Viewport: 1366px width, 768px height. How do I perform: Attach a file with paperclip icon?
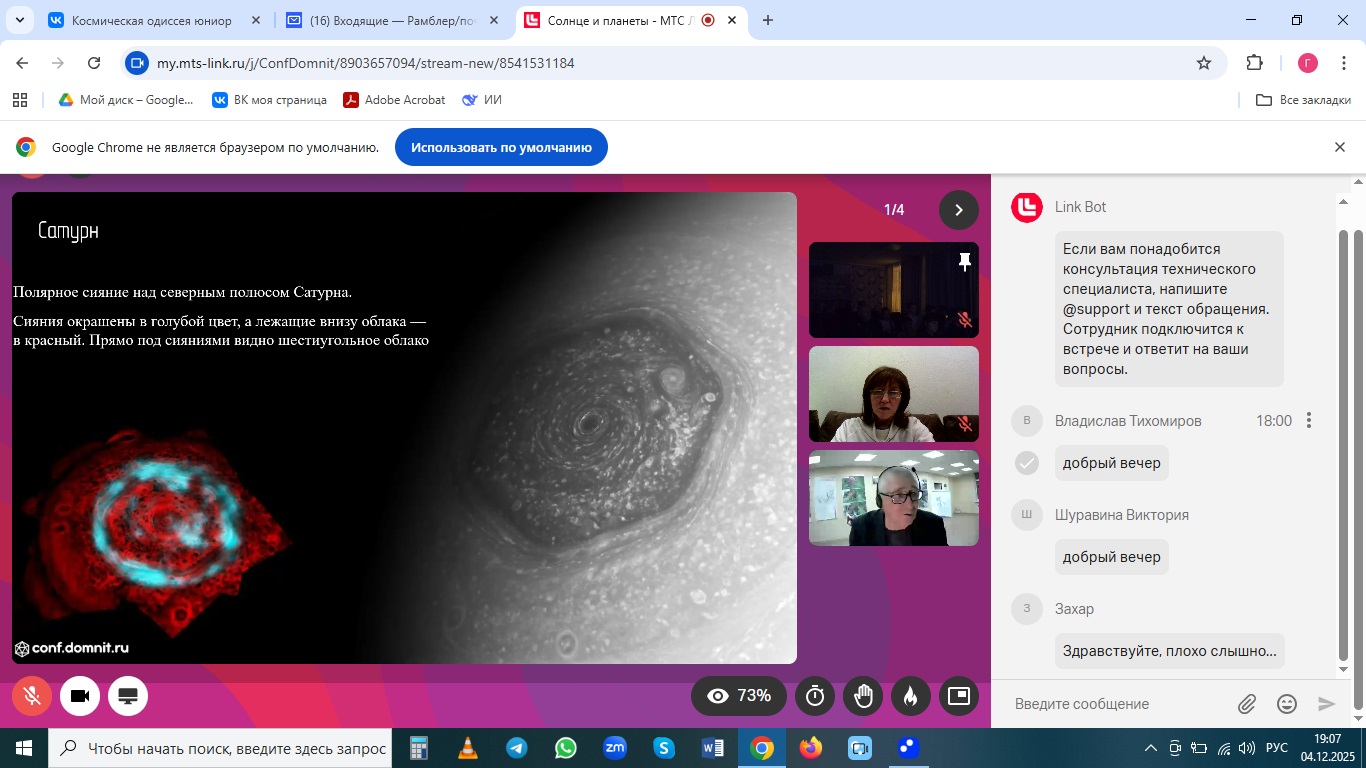tap(1247, 704)
